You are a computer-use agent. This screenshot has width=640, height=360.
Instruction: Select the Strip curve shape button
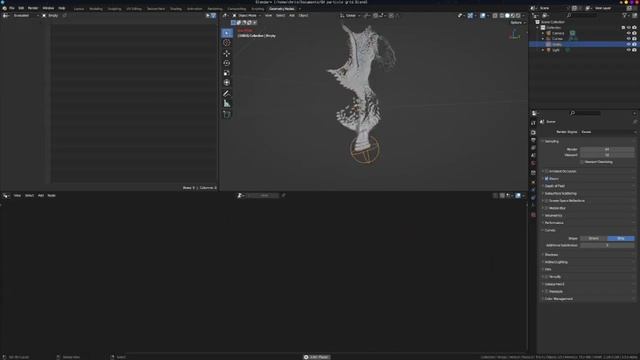pyautogui.click(x=621, y=238)
